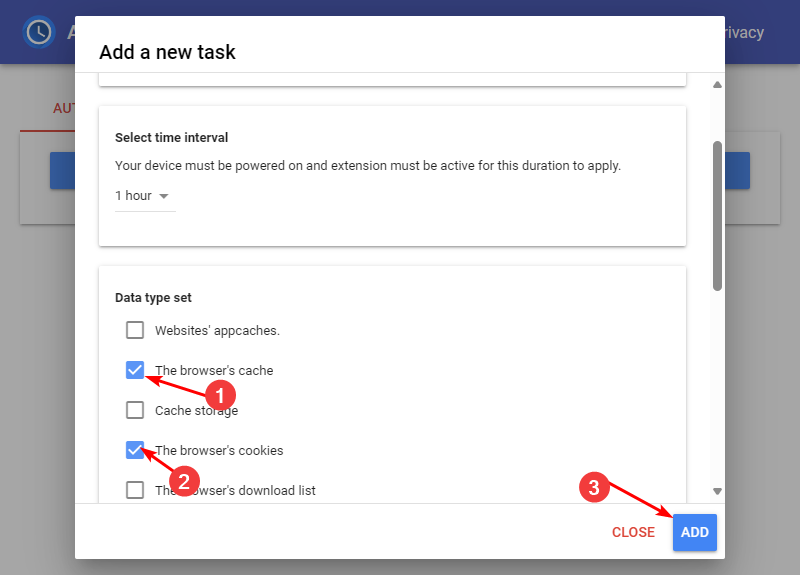Open the 1 hour time interval dropdown
The width and height of the screenshot is (800, 575).
(x=145, y=196)
